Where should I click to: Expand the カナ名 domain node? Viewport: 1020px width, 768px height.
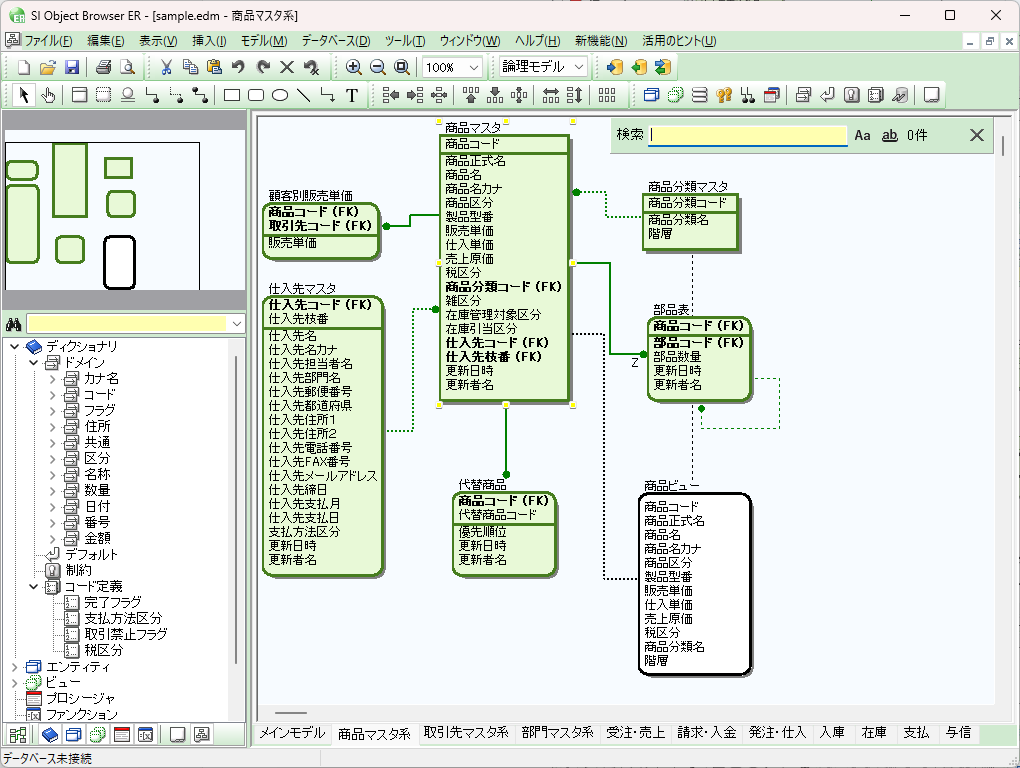[53, 378]
